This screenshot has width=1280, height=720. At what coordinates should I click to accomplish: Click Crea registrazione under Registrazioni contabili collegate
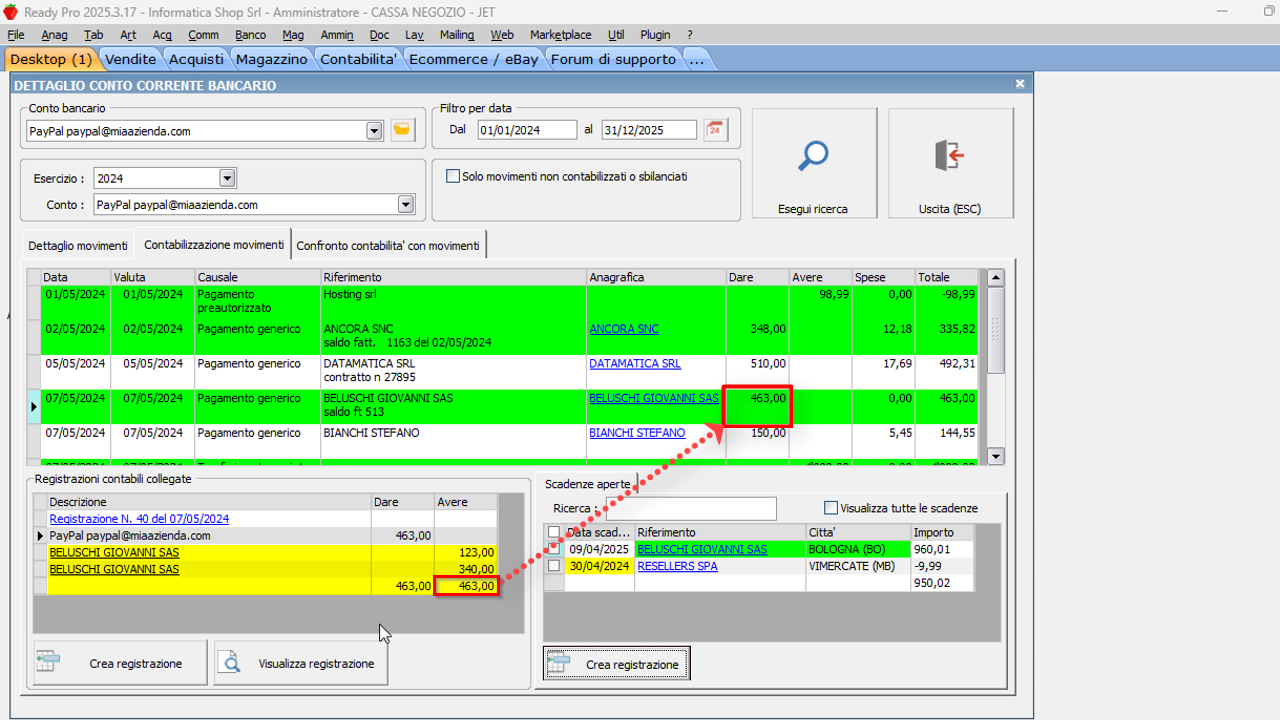tap(120, 663)
